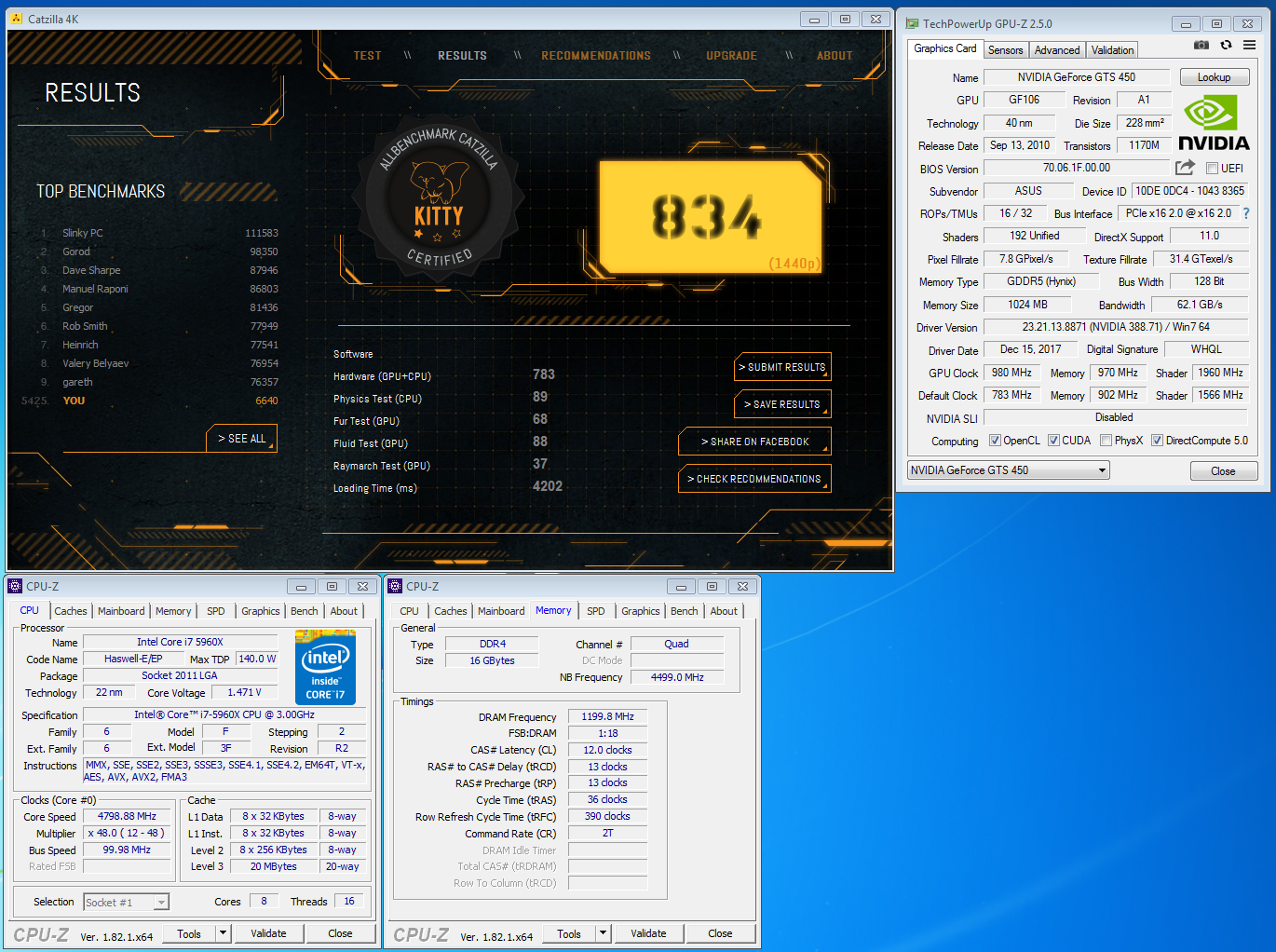Image resolution: width=1276 pixels, height=952 pixels.
Task: Click SUBMIT RESULTS in Catzilla
Action: (x=782, y=367)
